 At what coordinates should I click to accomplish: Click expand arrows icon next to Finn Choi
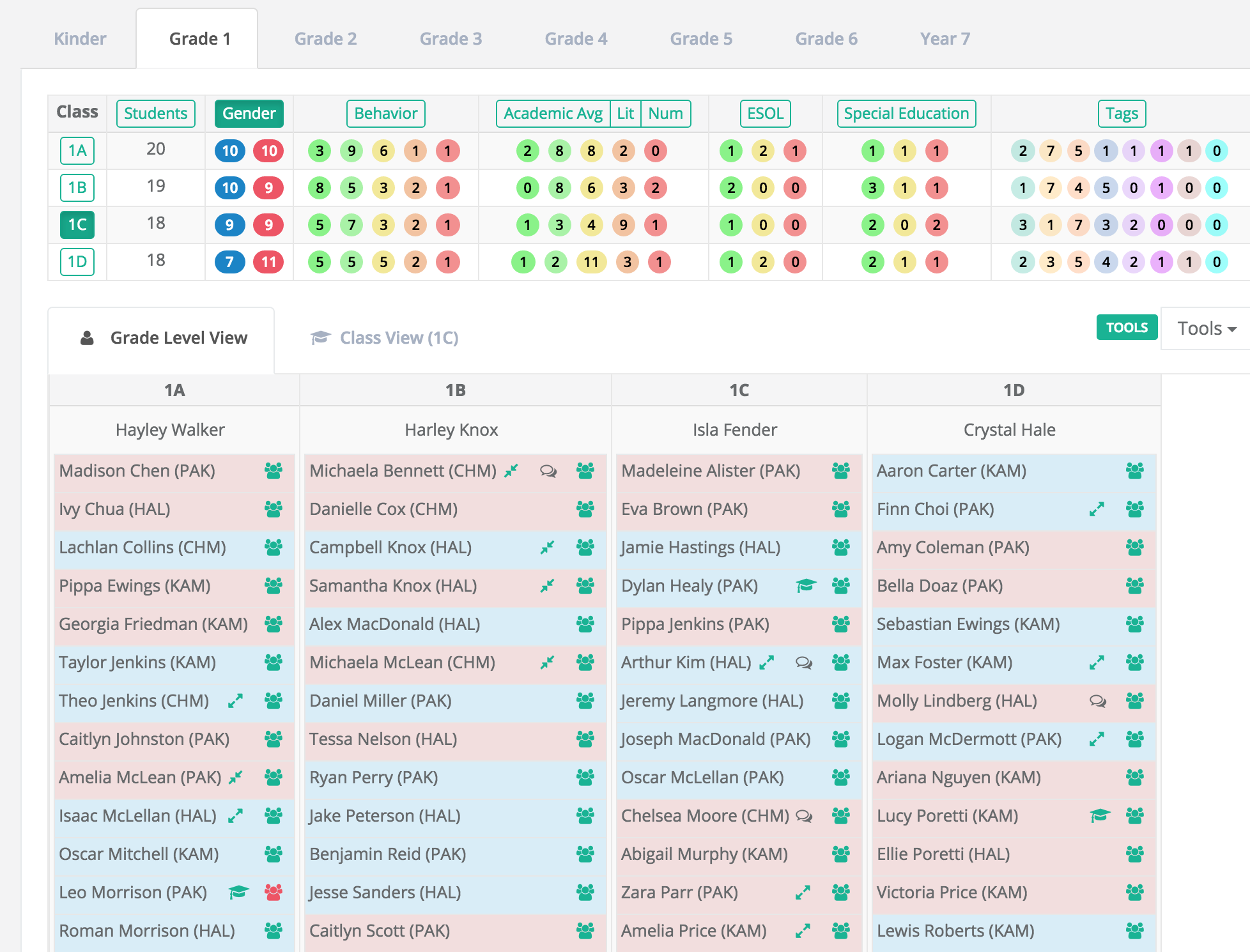pyautogui.click(x=1097, y=509)
